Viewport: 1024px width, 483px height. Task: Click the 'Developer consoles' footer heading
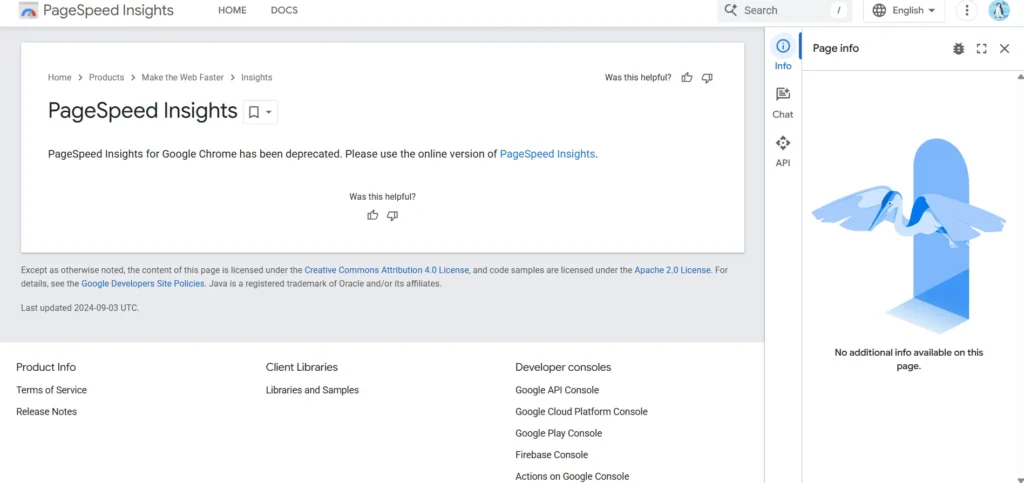(x=563, y=367)
